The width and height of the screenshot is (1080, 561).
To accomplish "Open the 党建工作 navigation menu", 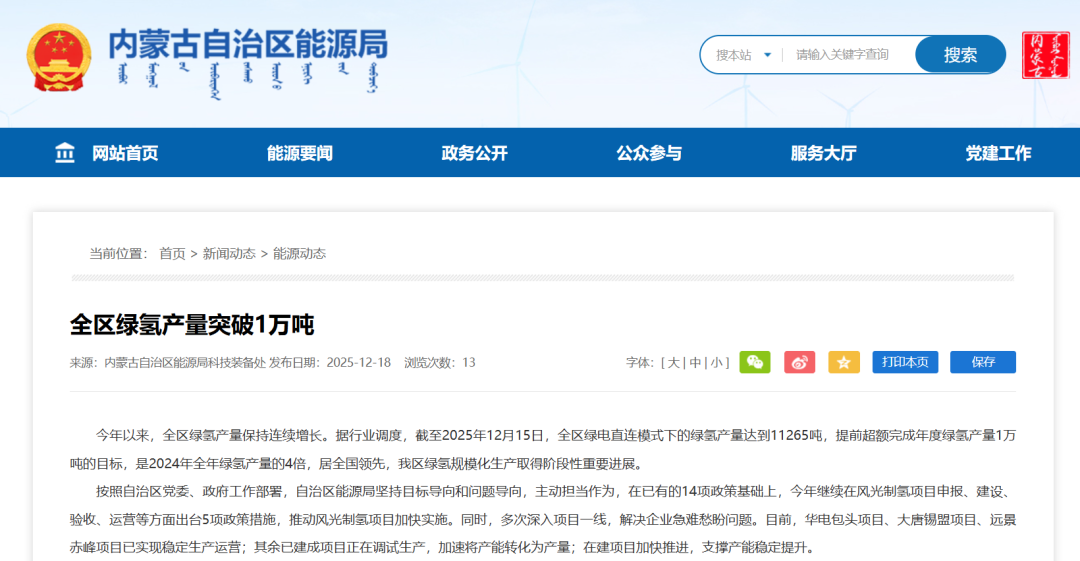I will pos(998,153).
